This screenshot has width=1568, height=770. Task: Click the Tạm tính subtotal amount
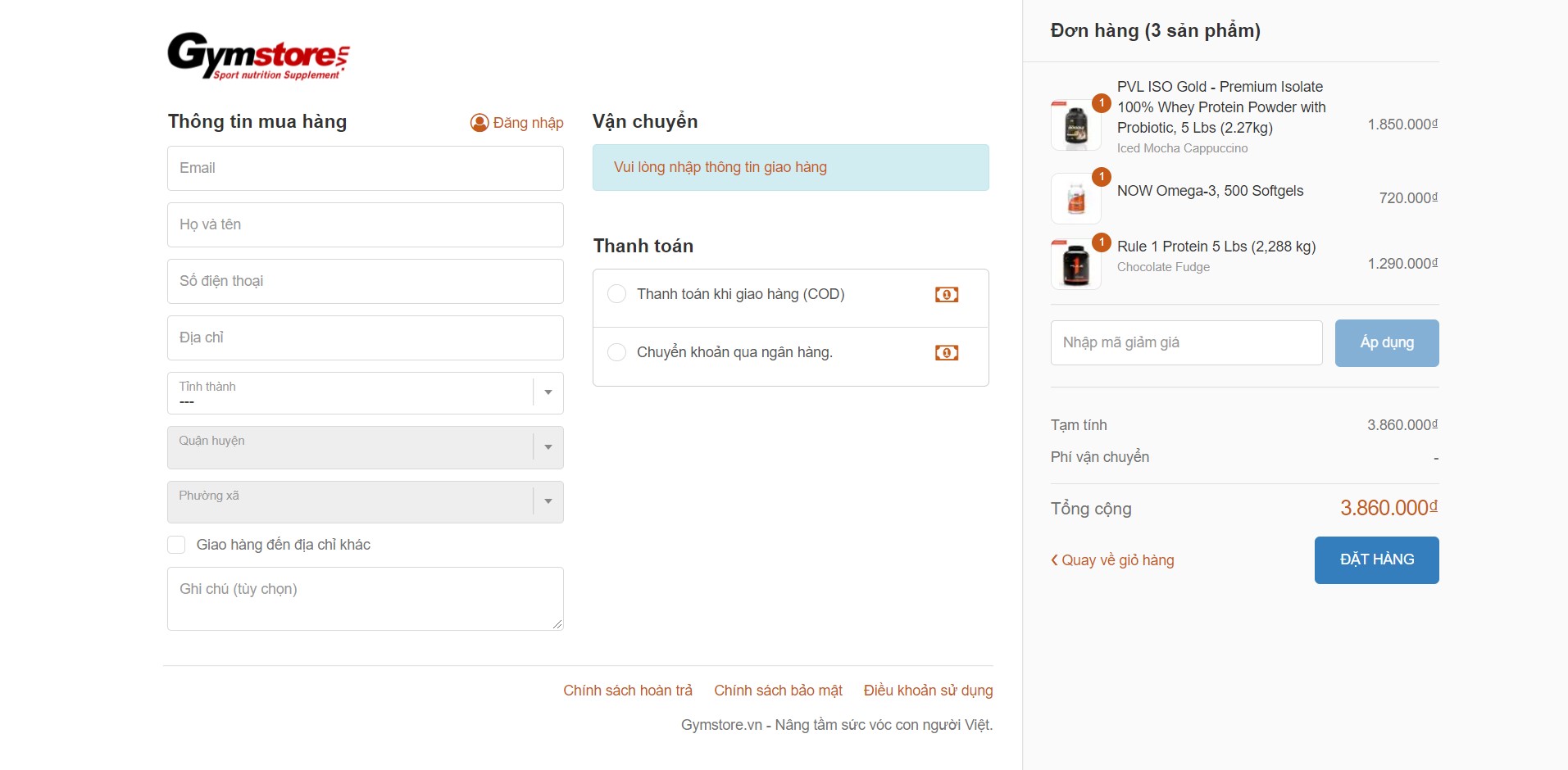(x=1402, y=425)
